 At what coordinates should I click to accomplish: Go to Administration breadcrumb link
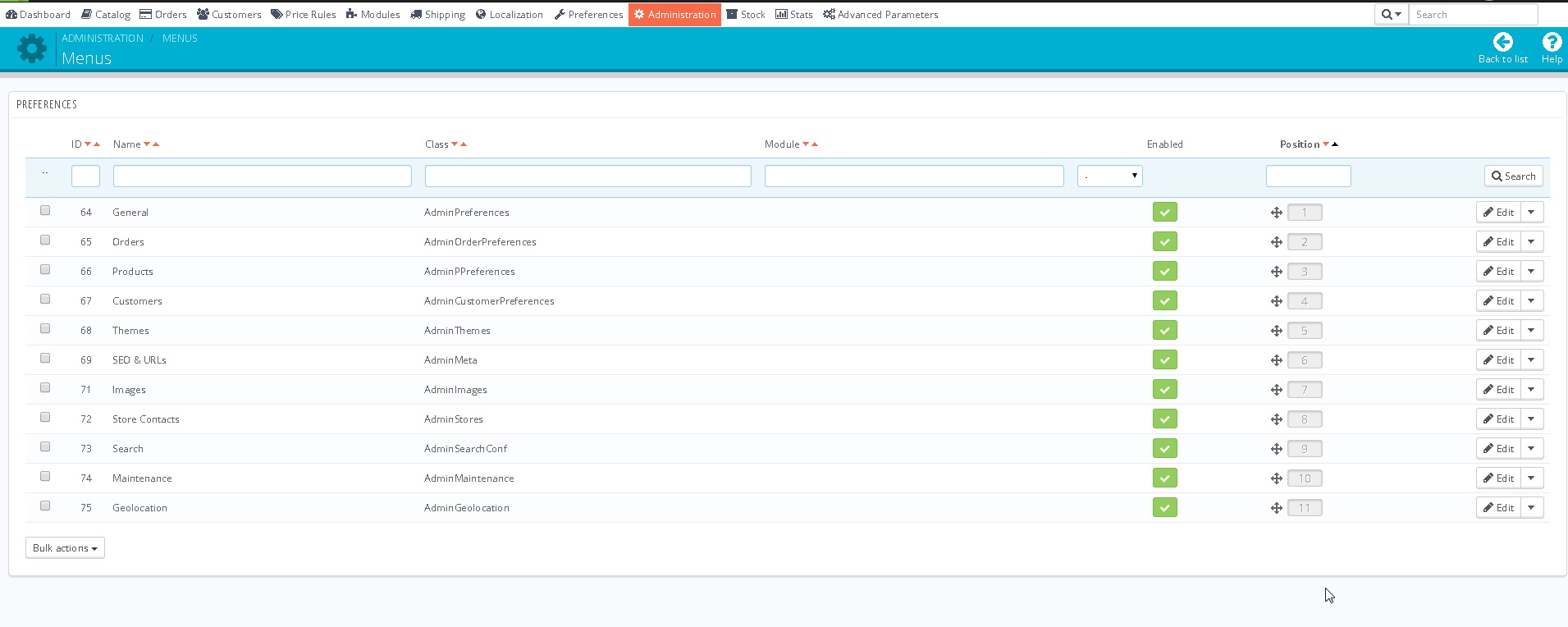[x=103, y=39]
